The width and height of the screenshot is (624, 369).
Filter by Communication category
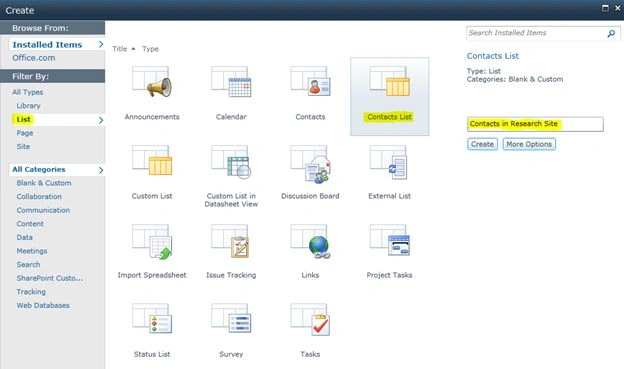click(x=43, y=210)
